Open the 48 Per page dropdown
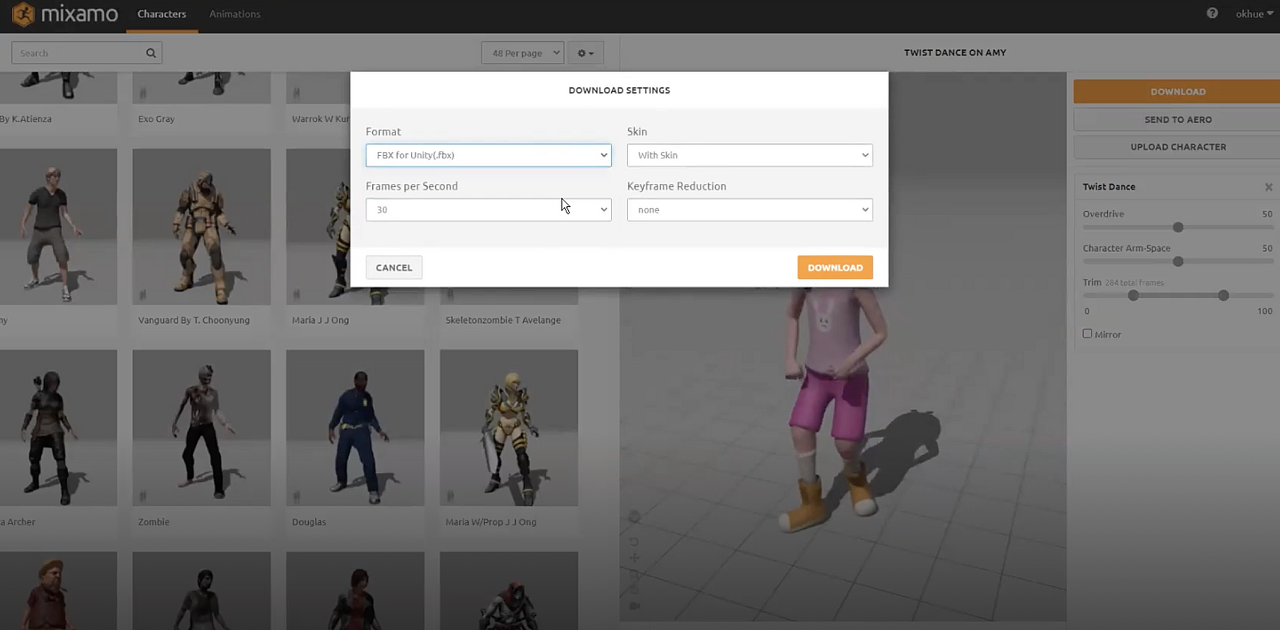Image resolution: width=1280 pixels, height=630 pixels. click(523, 53)
